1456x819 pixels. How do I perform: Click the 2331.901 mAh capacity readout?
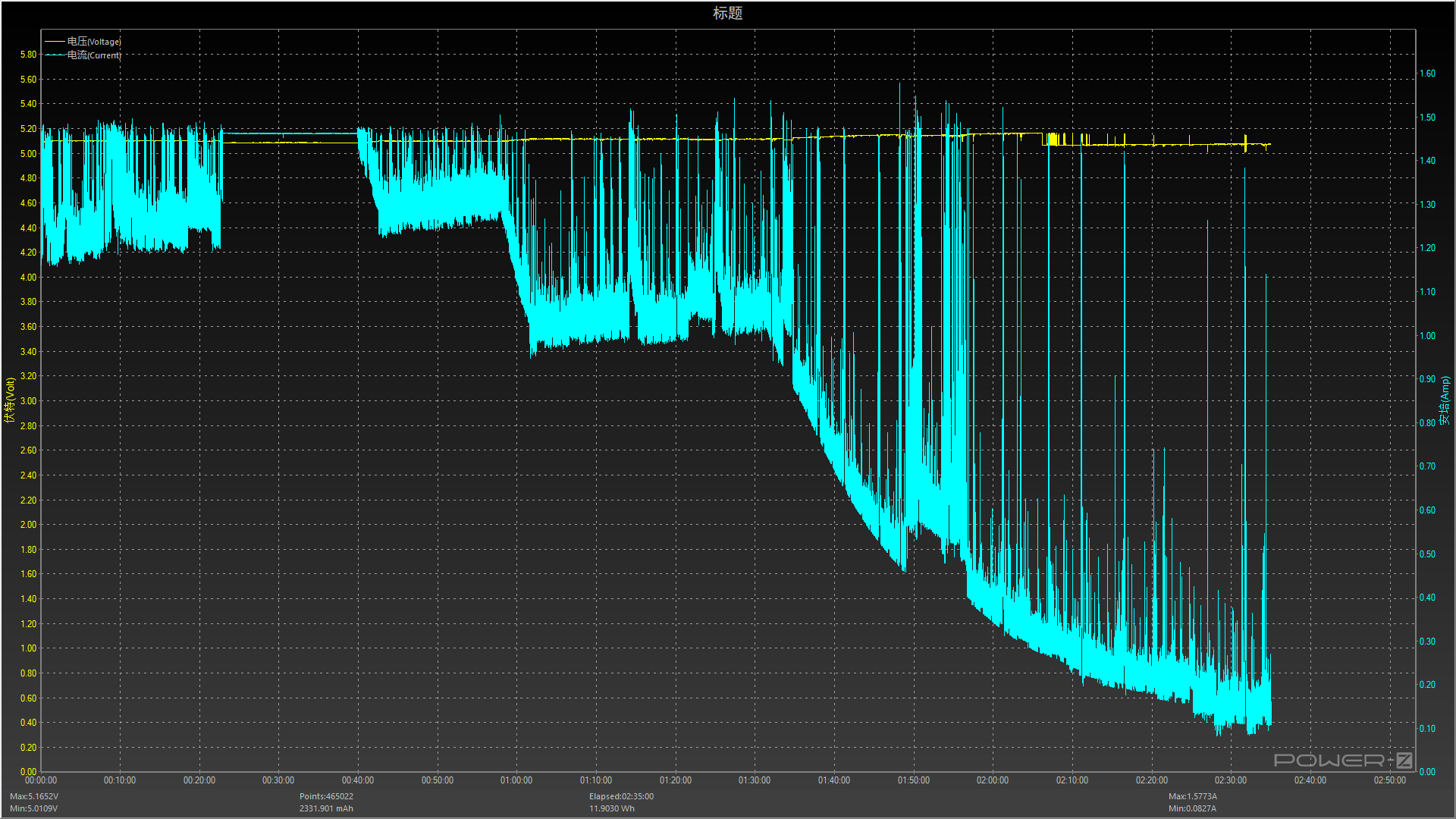pyautogui.click(x=326, y=808)
